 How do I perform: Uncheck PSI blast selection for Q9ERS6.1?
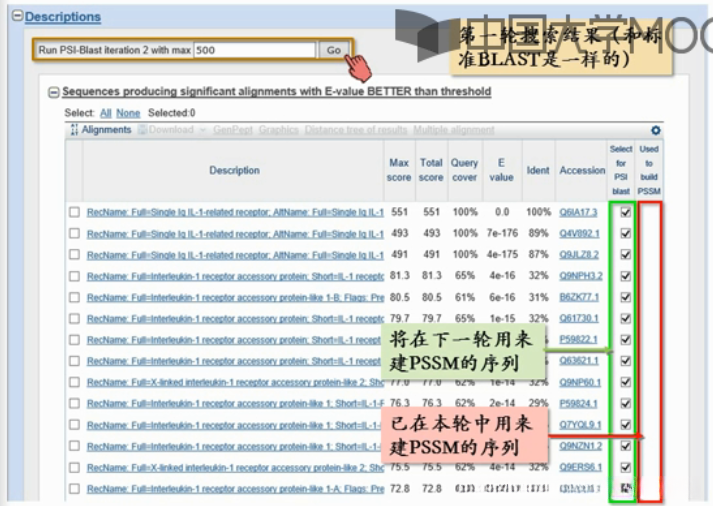click(626, 467)
